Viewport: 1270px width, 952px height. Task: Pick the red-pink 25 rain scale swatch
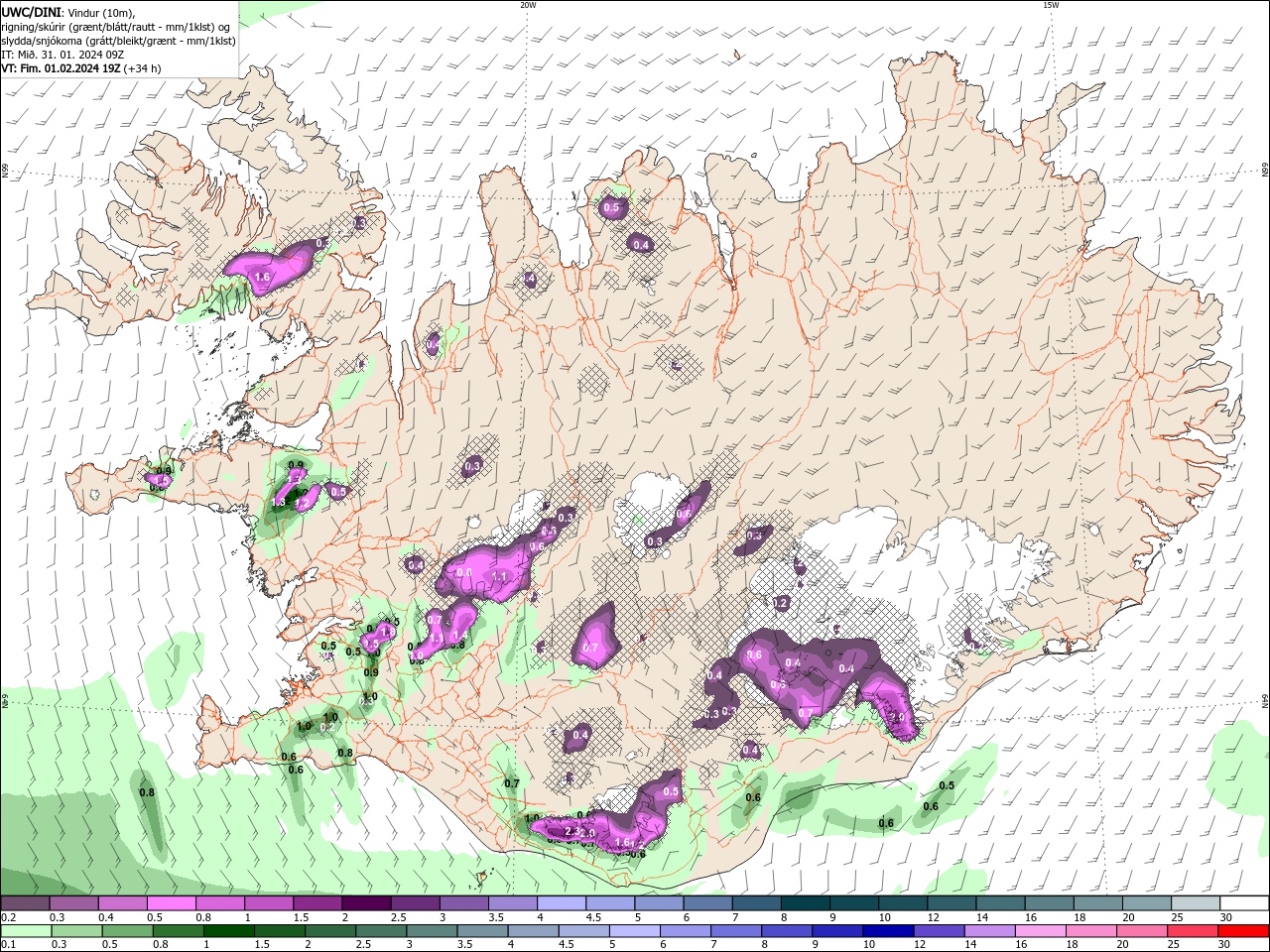[1194, 931]
